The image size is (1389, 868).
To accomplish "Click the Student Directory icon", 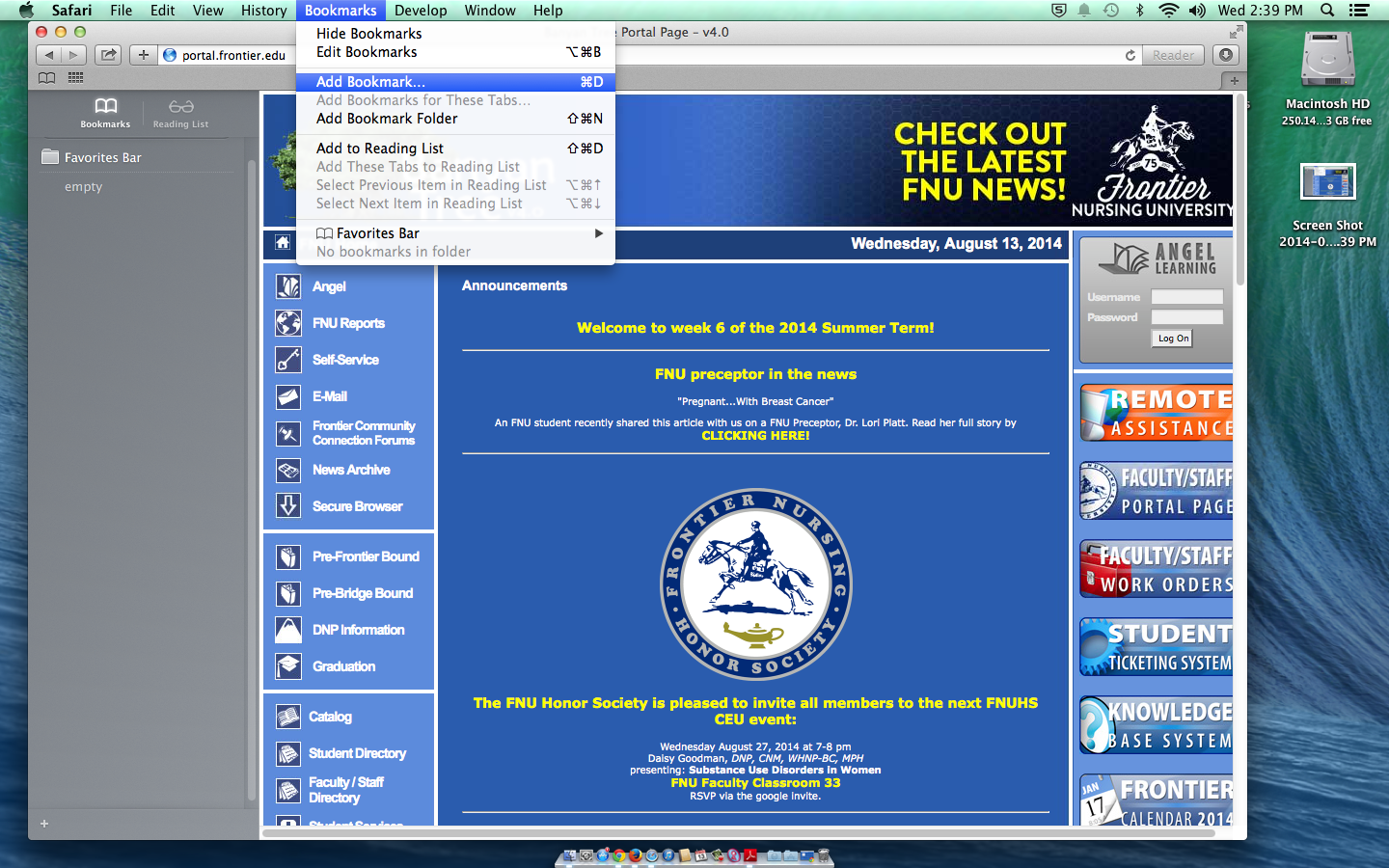I will pos(287,753).
